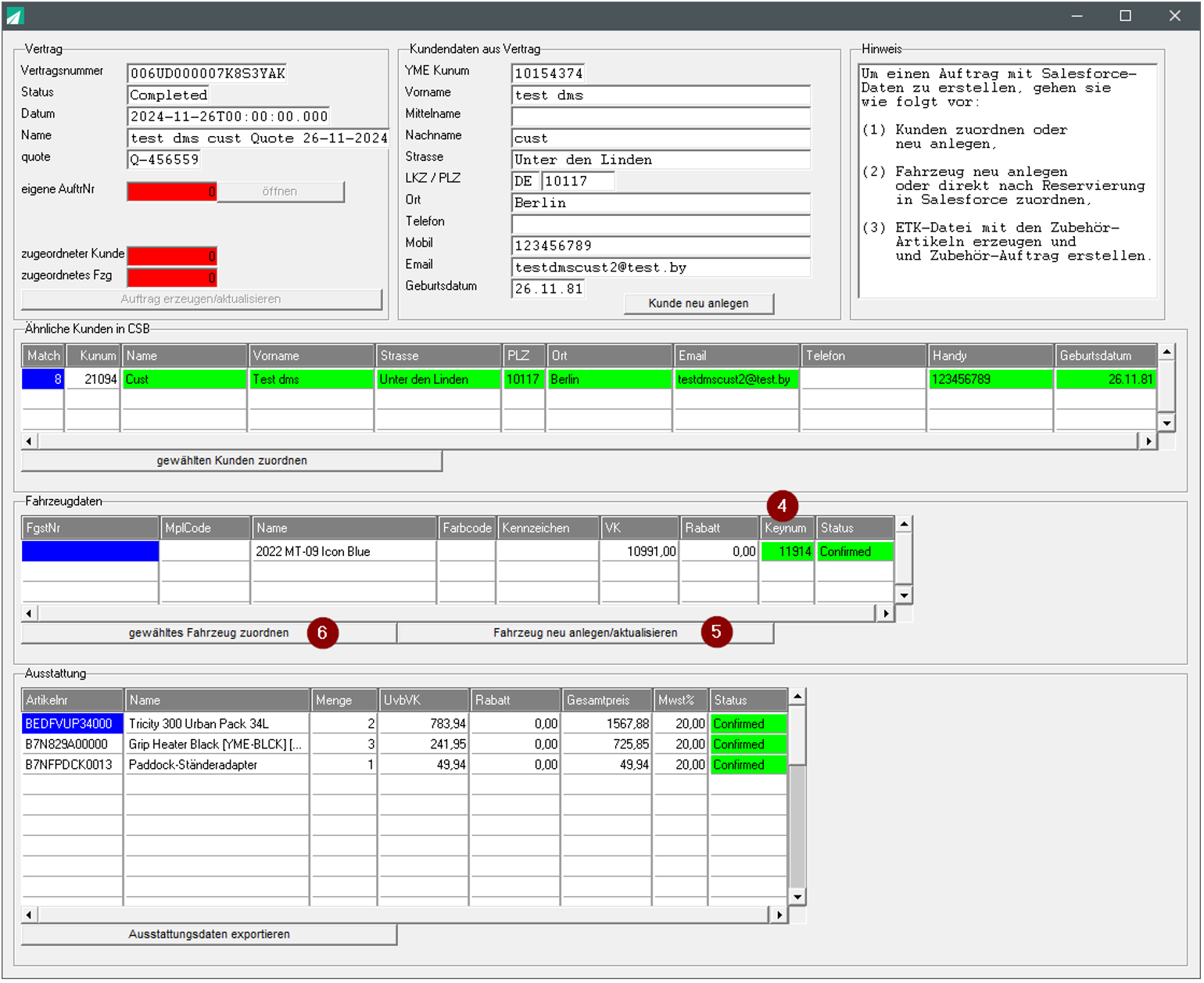Image resolution: width=1204 pixels, height=983 pixels.
Task: Click the Strasse field 'Unter den Linden'
Action: [661, 160]
